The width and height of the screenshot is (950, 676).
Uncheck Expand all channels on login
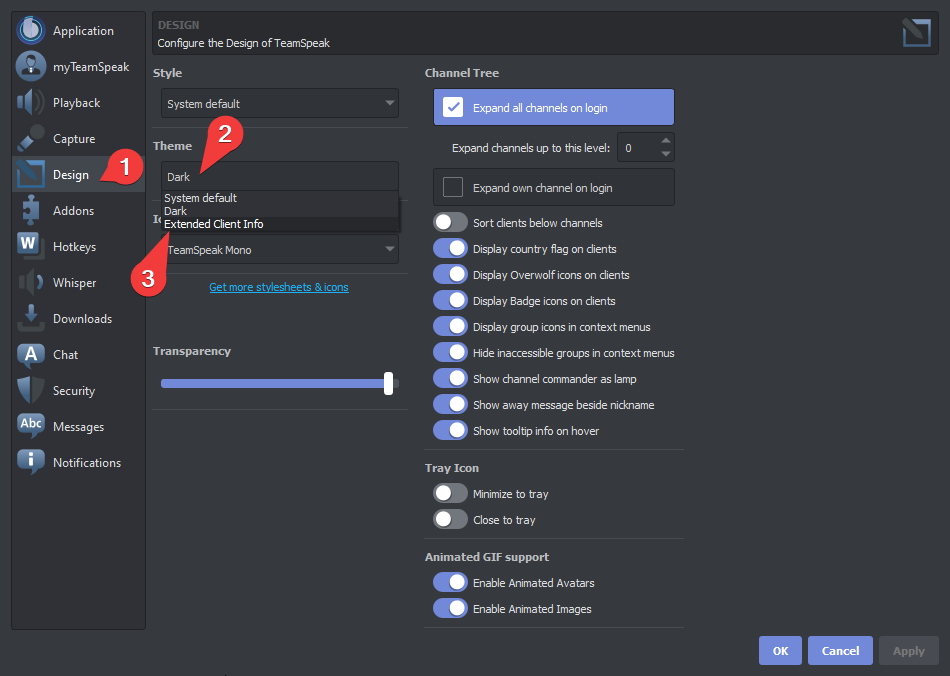pos(453,108)
